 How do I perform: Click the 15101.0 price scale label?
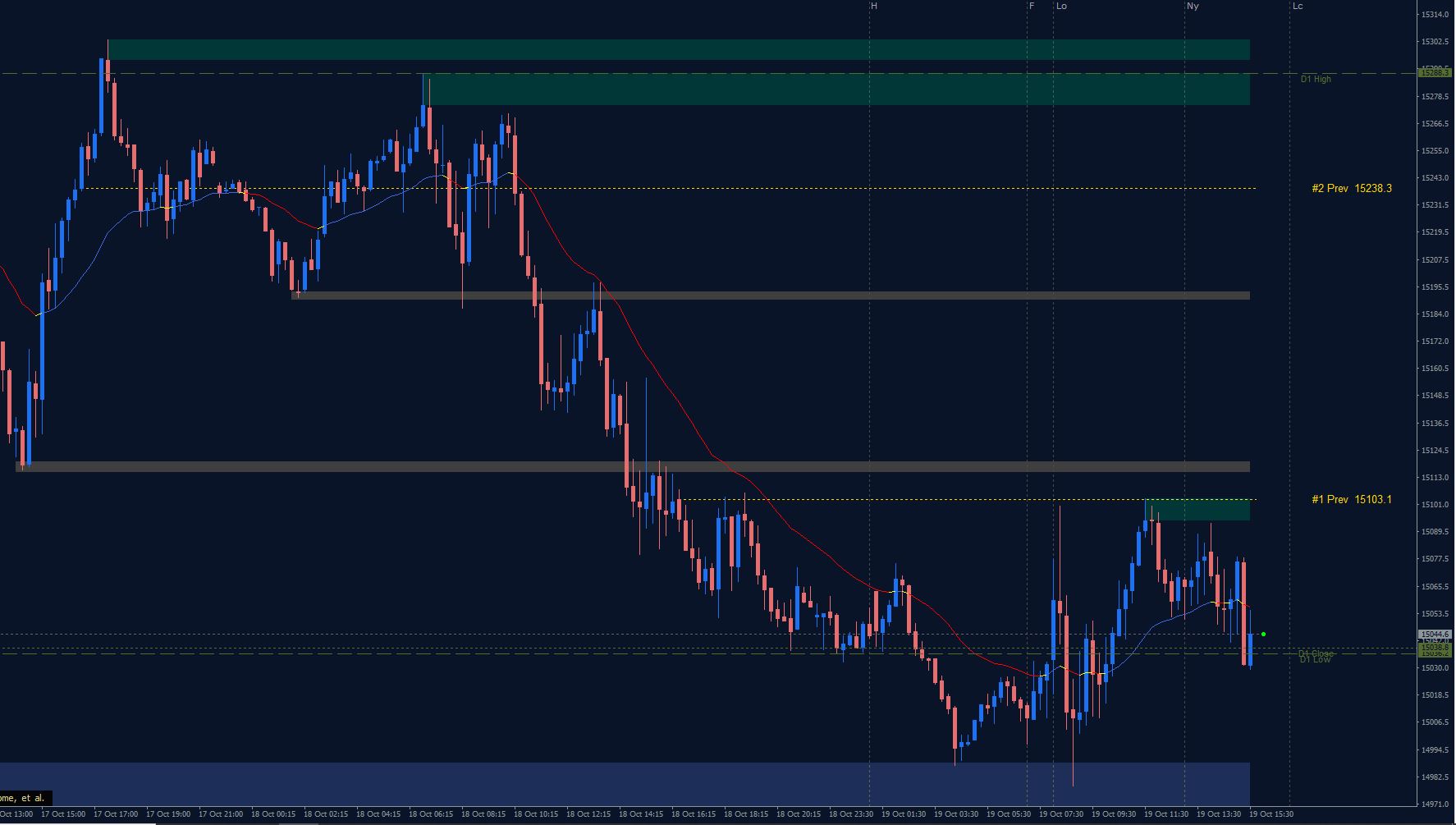(1435, 505)
